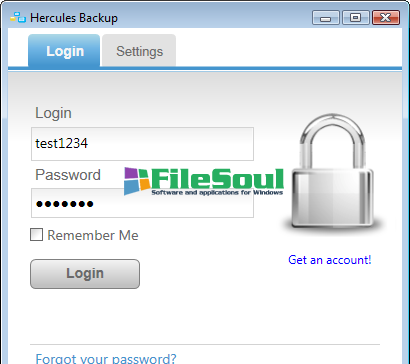The image size is (410, 364).
Task: Open the blue Login tab
Action: [x=64, y=51]
